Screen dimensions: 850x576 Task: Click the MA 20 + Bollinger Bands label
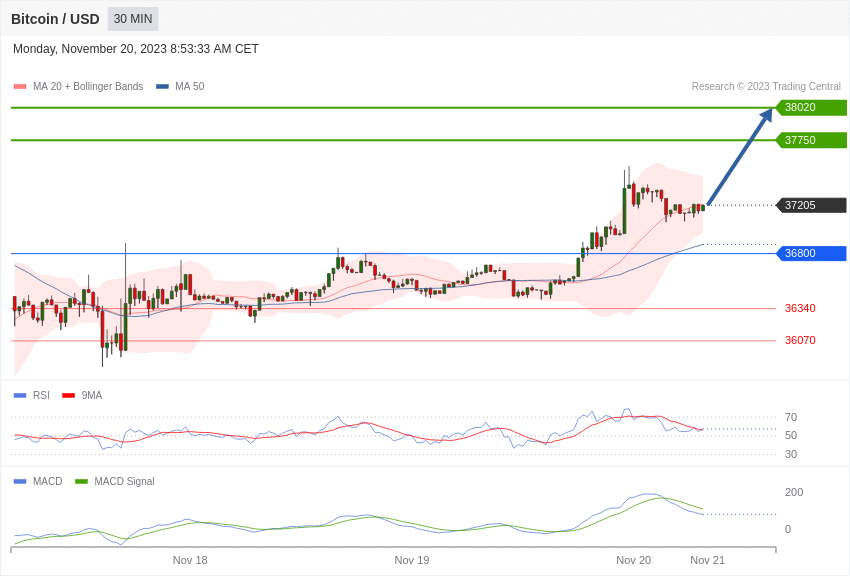[88, 87]
